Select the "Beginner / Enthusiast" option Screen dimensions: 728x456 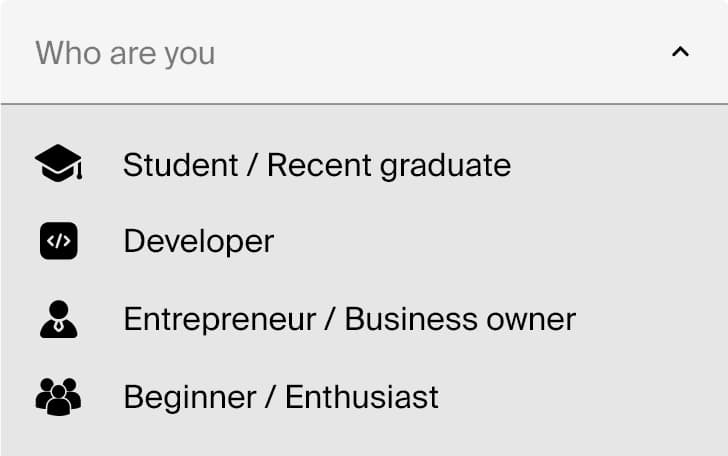click(364, 397)
